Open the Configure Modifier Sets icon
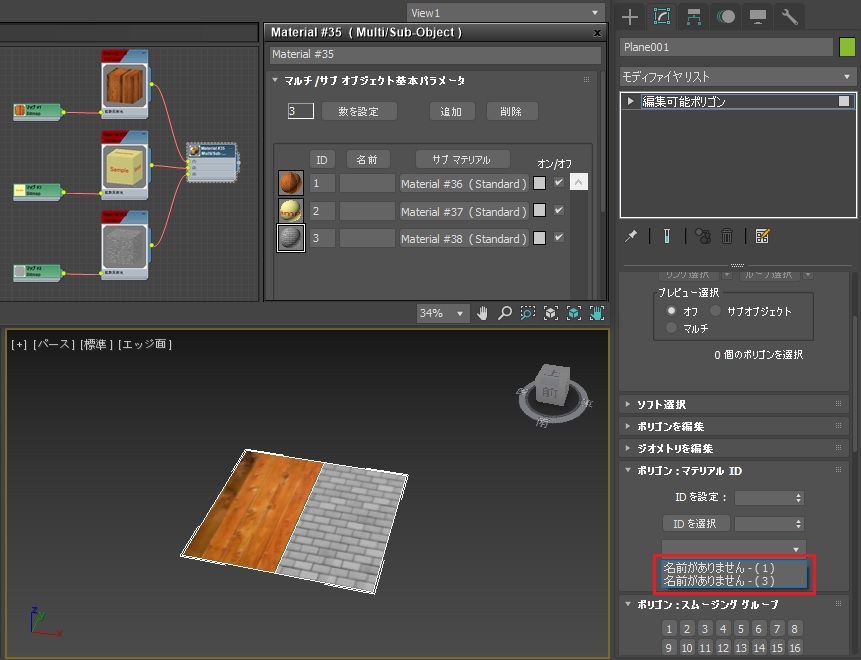 [x=764, y=236]
